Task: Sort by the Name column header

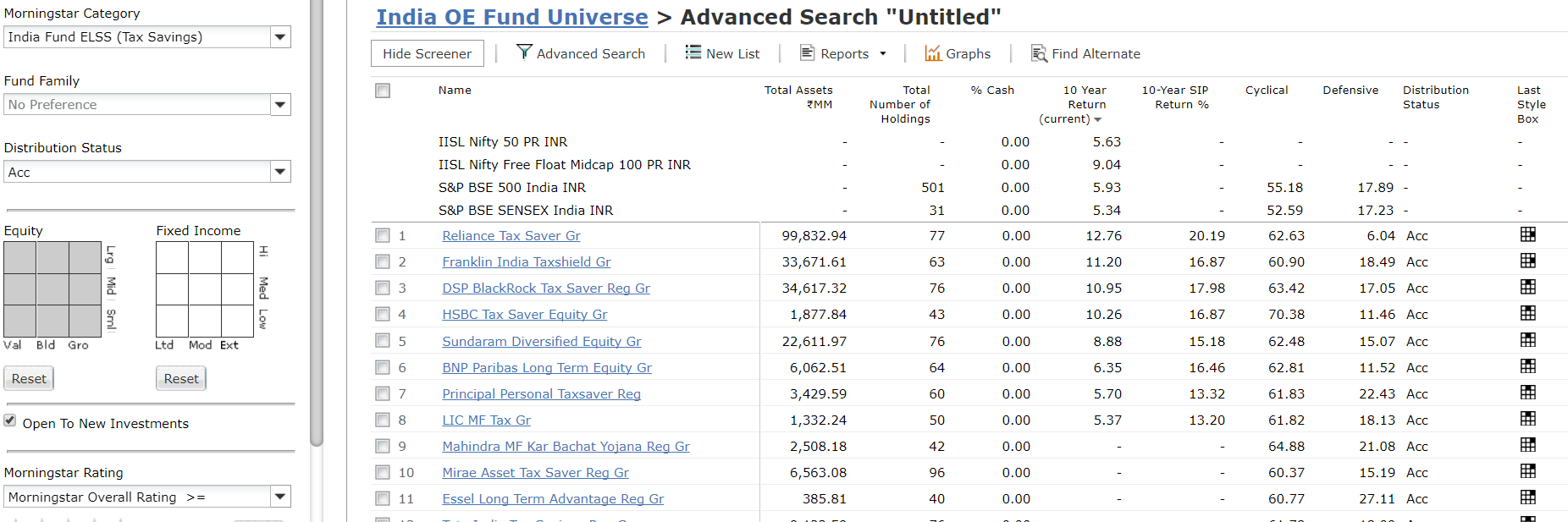Action: [455, 90]
